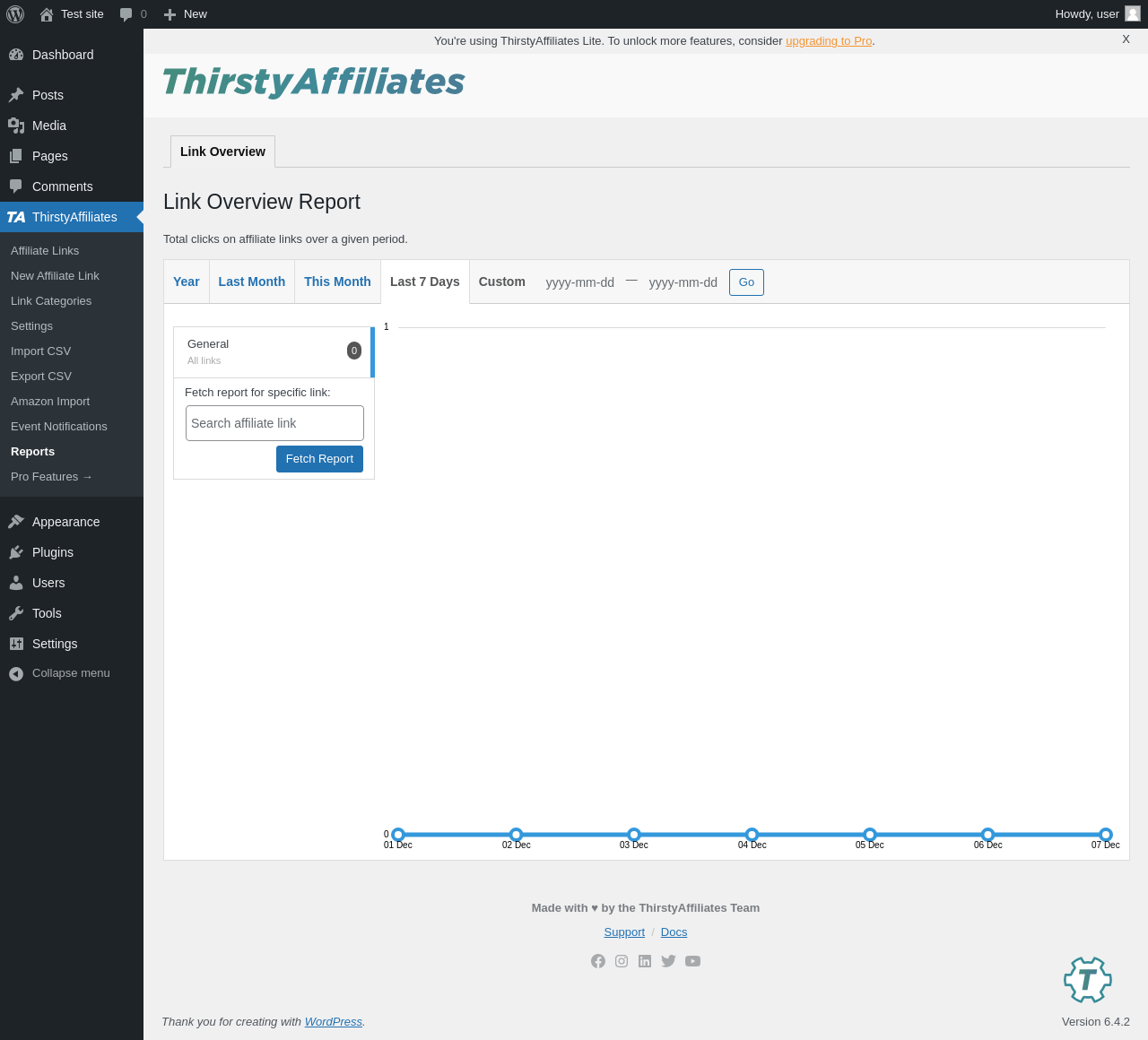The width and height of the screenshot is (1148, 1040).
Task: Click the Version 6.4.2 text in footer
Action: click(x=1096, y=1022)
